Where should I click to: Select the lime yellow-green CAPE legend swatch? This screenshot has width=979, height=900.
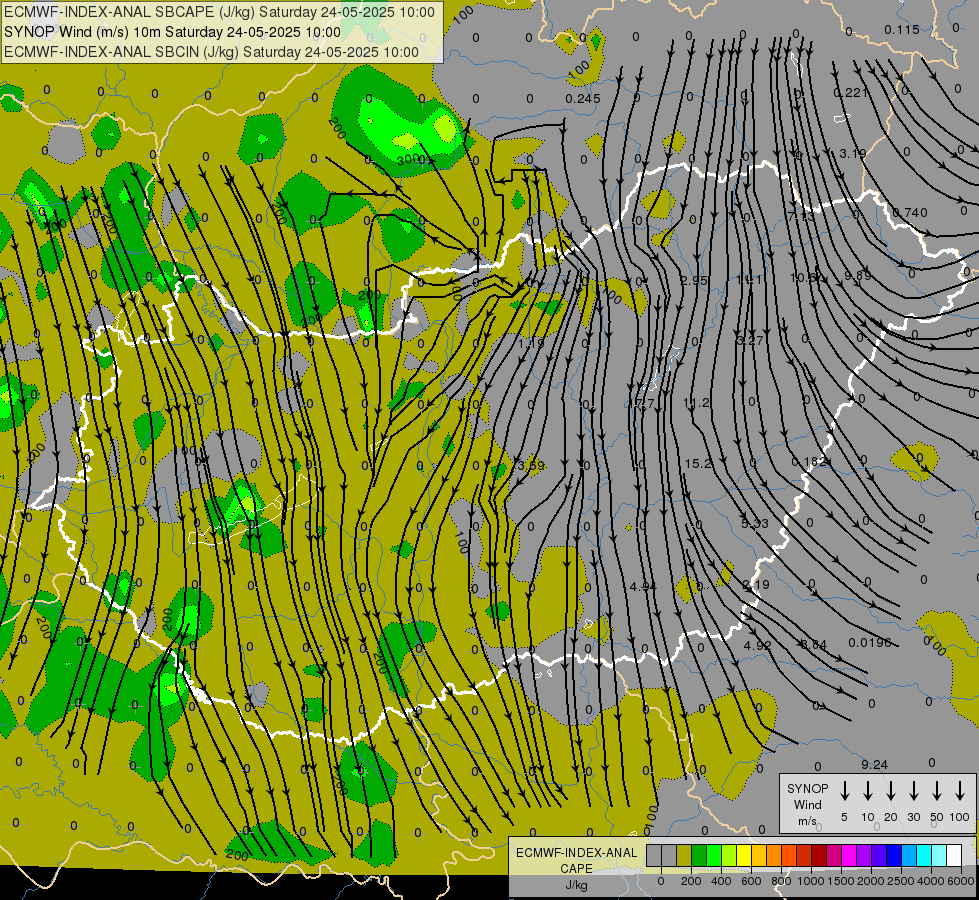point(729,855)
